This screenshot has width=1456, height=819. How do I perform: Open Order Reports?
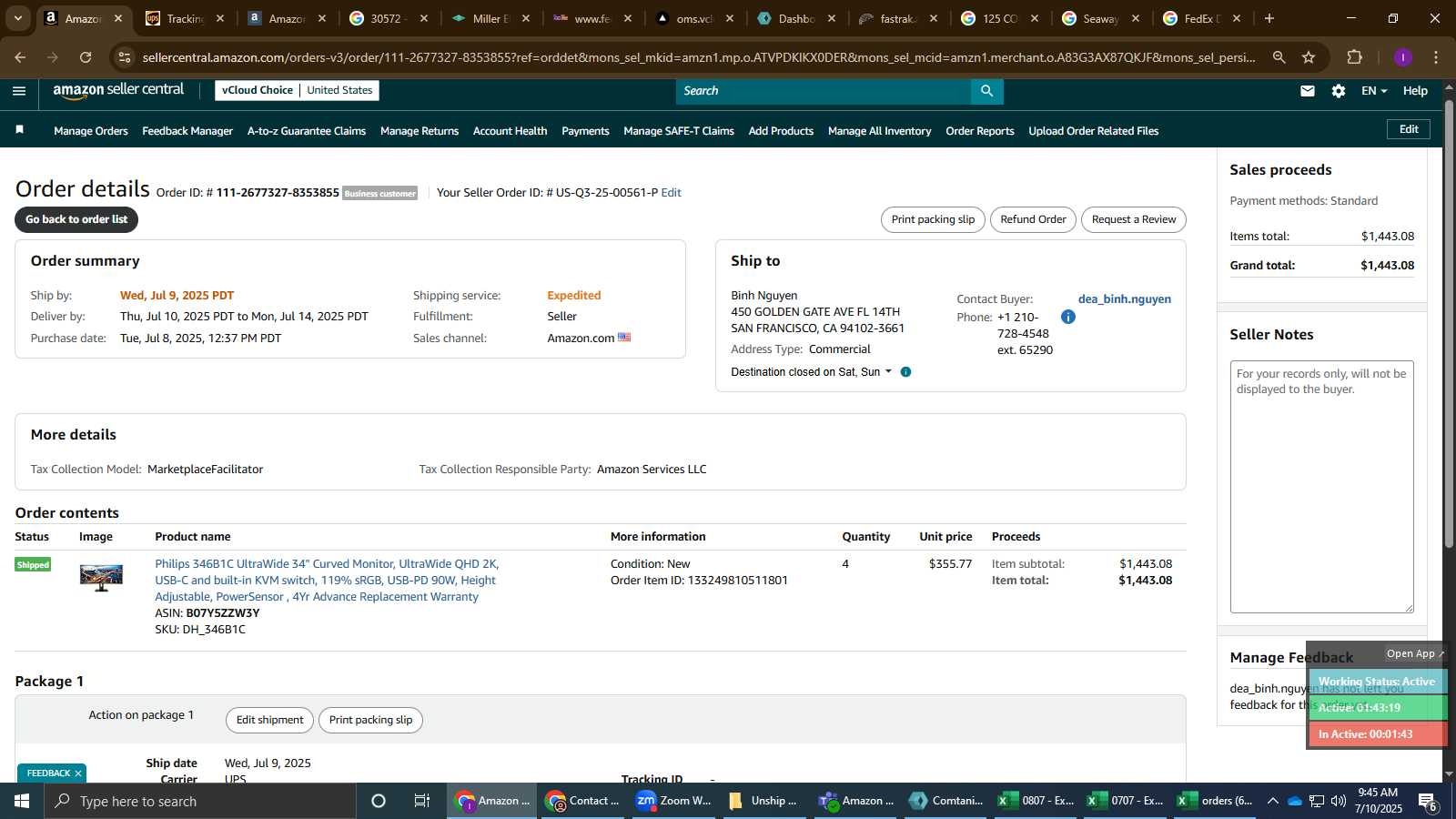coord(980,131)
